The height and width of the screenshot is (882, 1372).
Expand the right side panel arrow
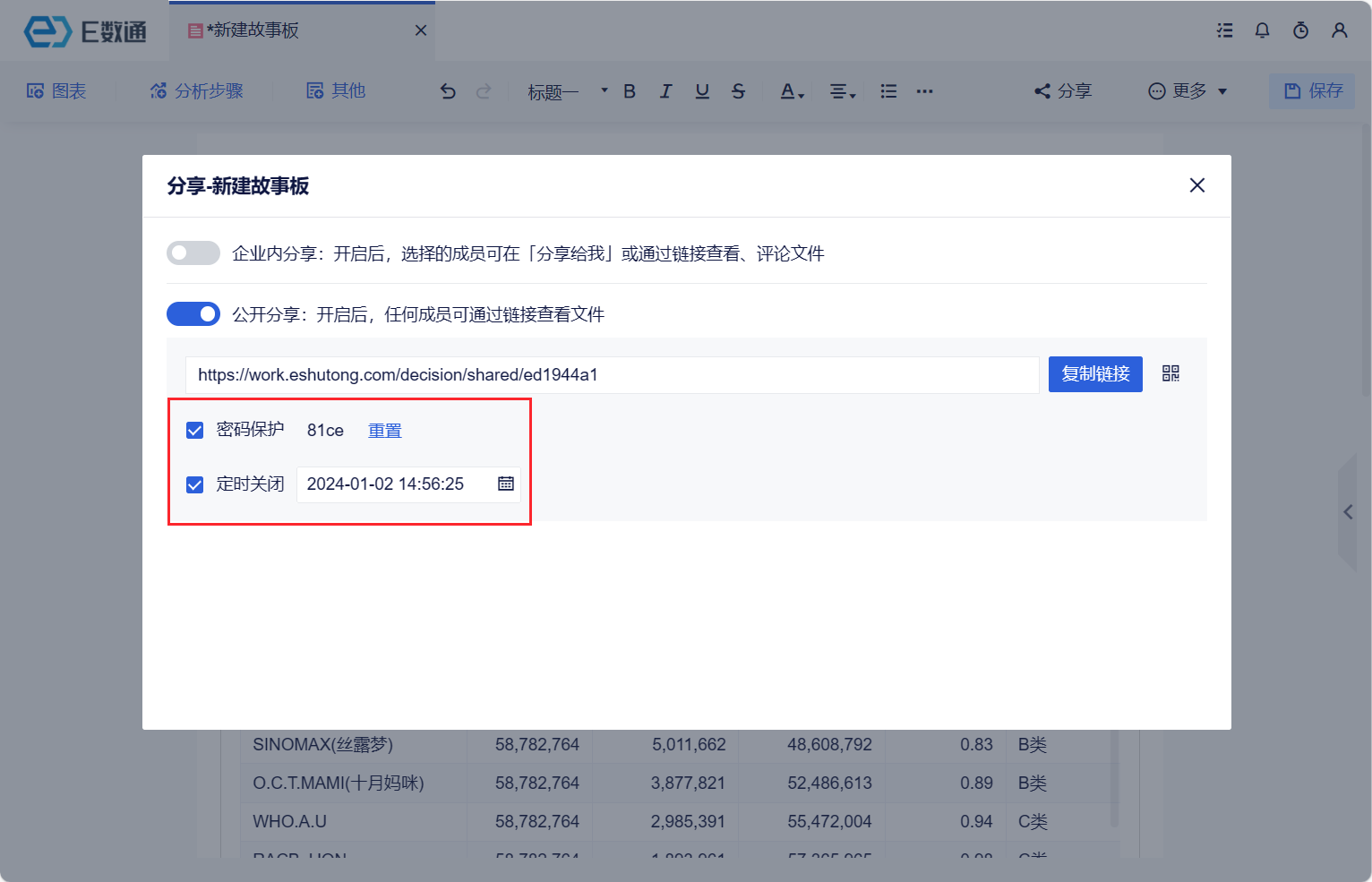point(1348,512)
